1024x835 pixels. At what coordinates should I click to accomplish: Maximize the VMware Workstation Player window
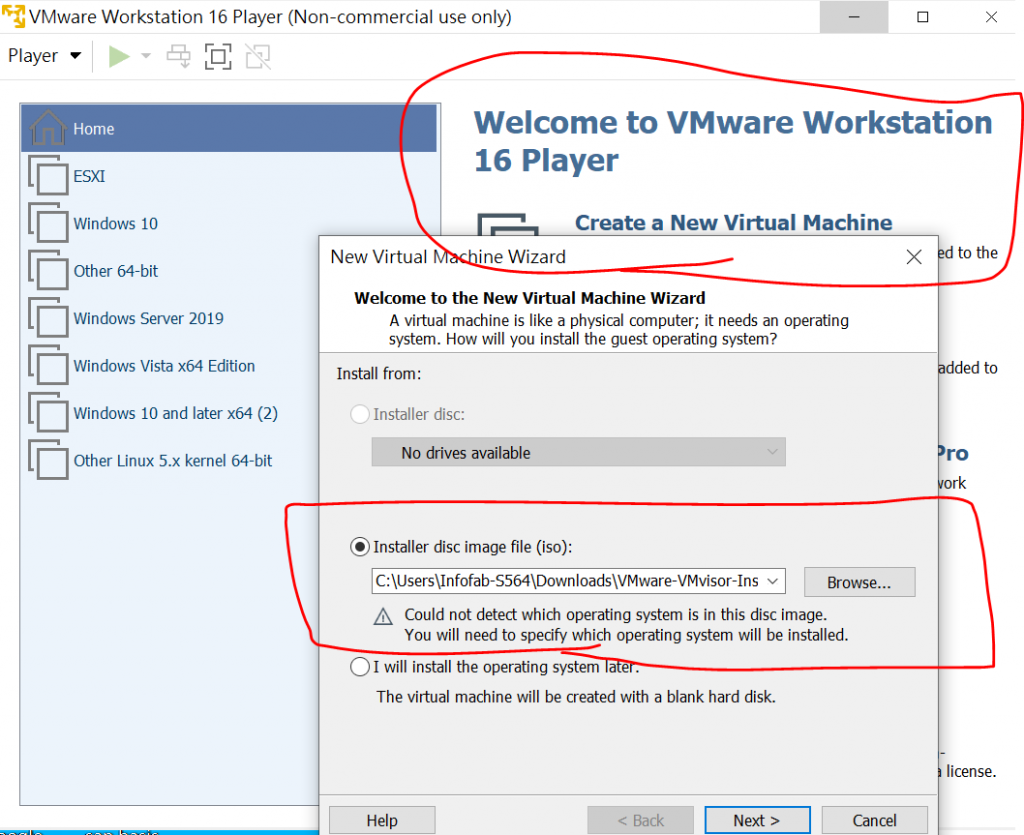(x=922, y=17)
